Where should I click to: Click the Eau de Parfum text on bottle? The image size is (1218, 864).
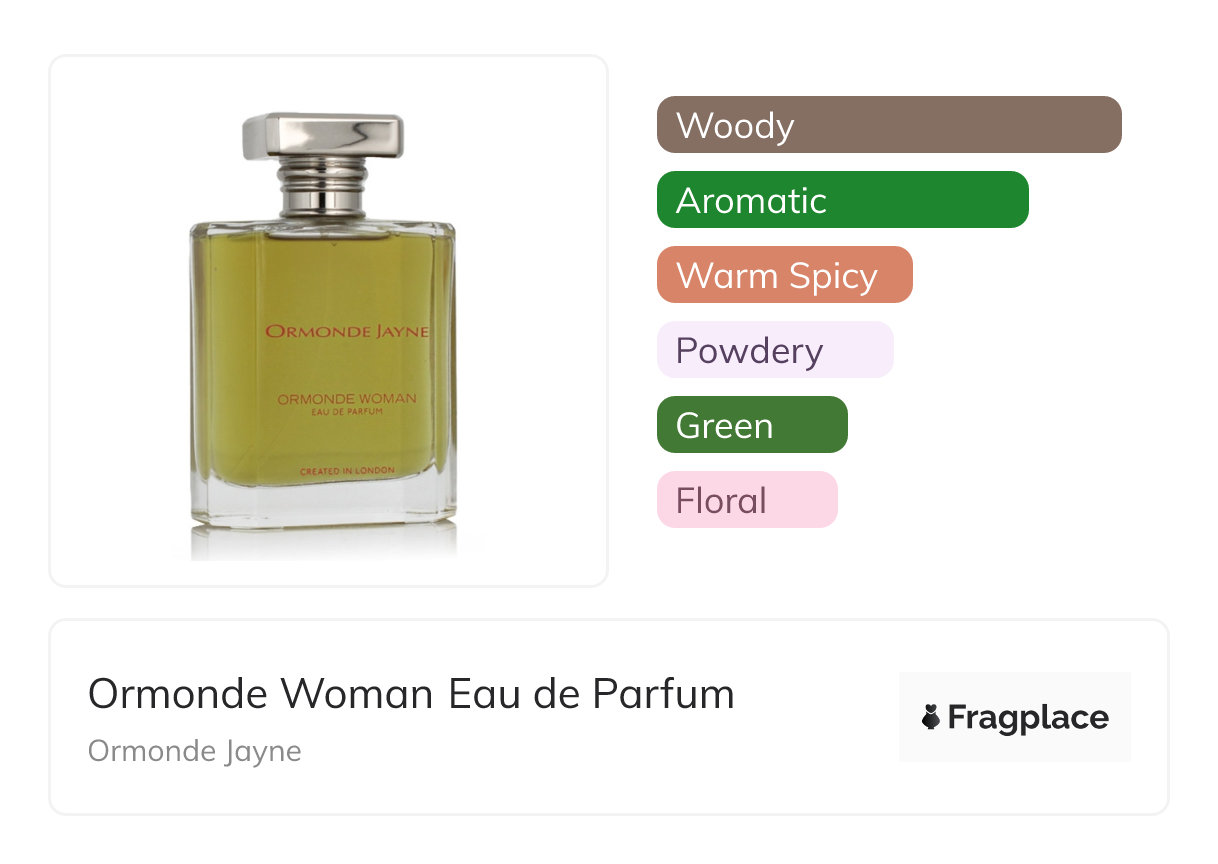(347, 411)
